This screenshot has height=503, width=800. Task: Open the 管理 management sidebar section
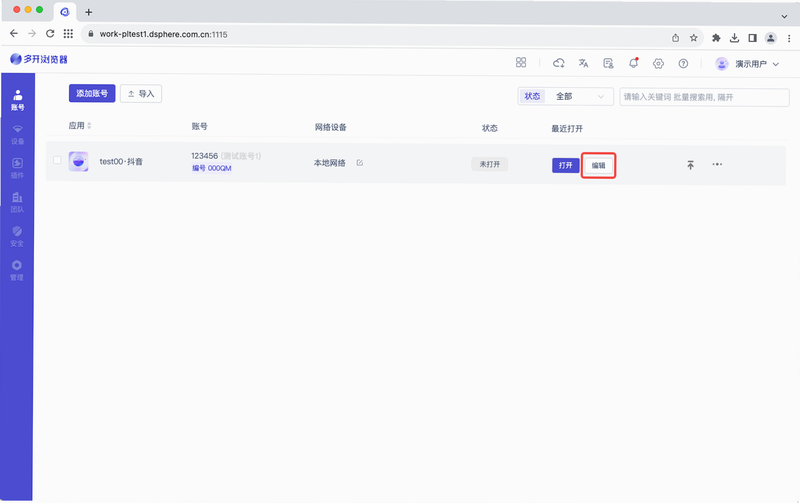pos(17,270)
